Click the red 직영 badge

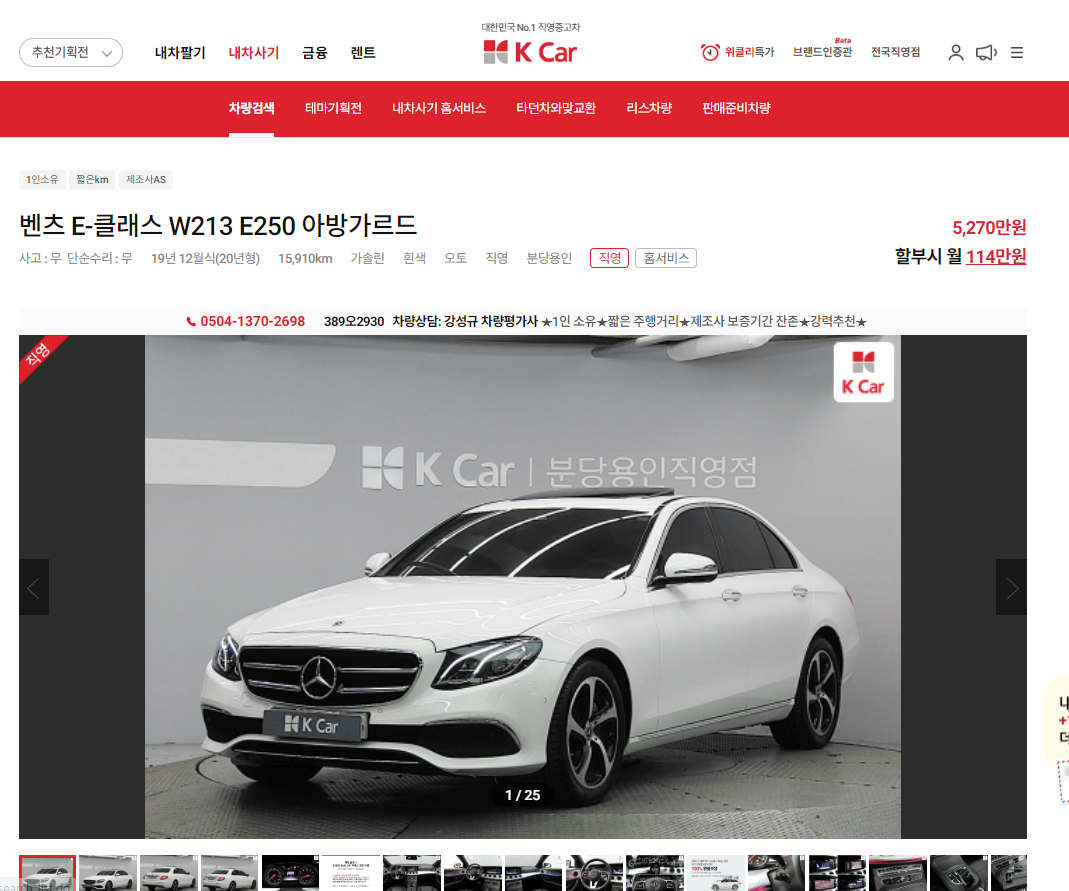(609, 258)
